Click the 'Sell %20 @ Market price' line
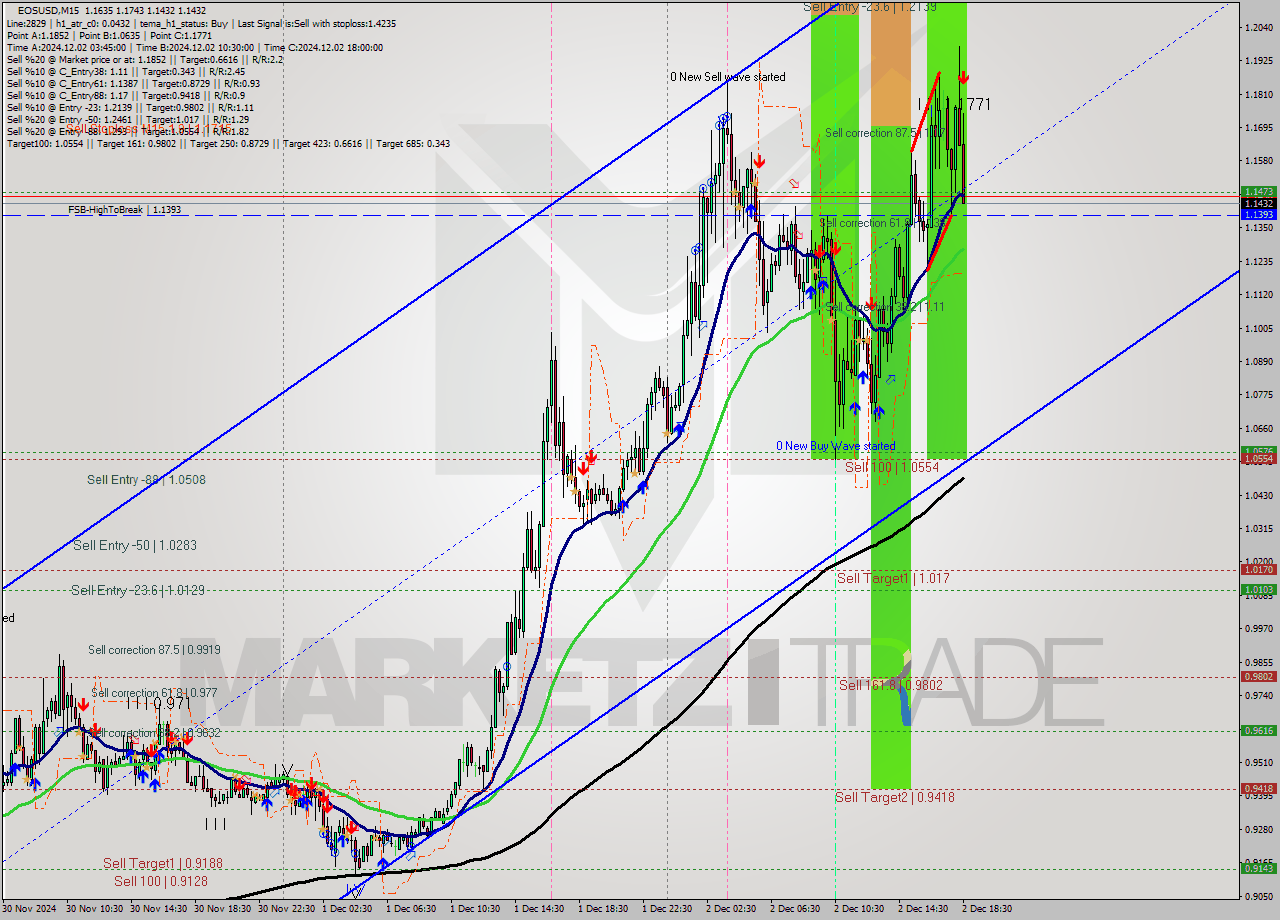This screenshot has height=920, width=1280. tap(145, 59)
